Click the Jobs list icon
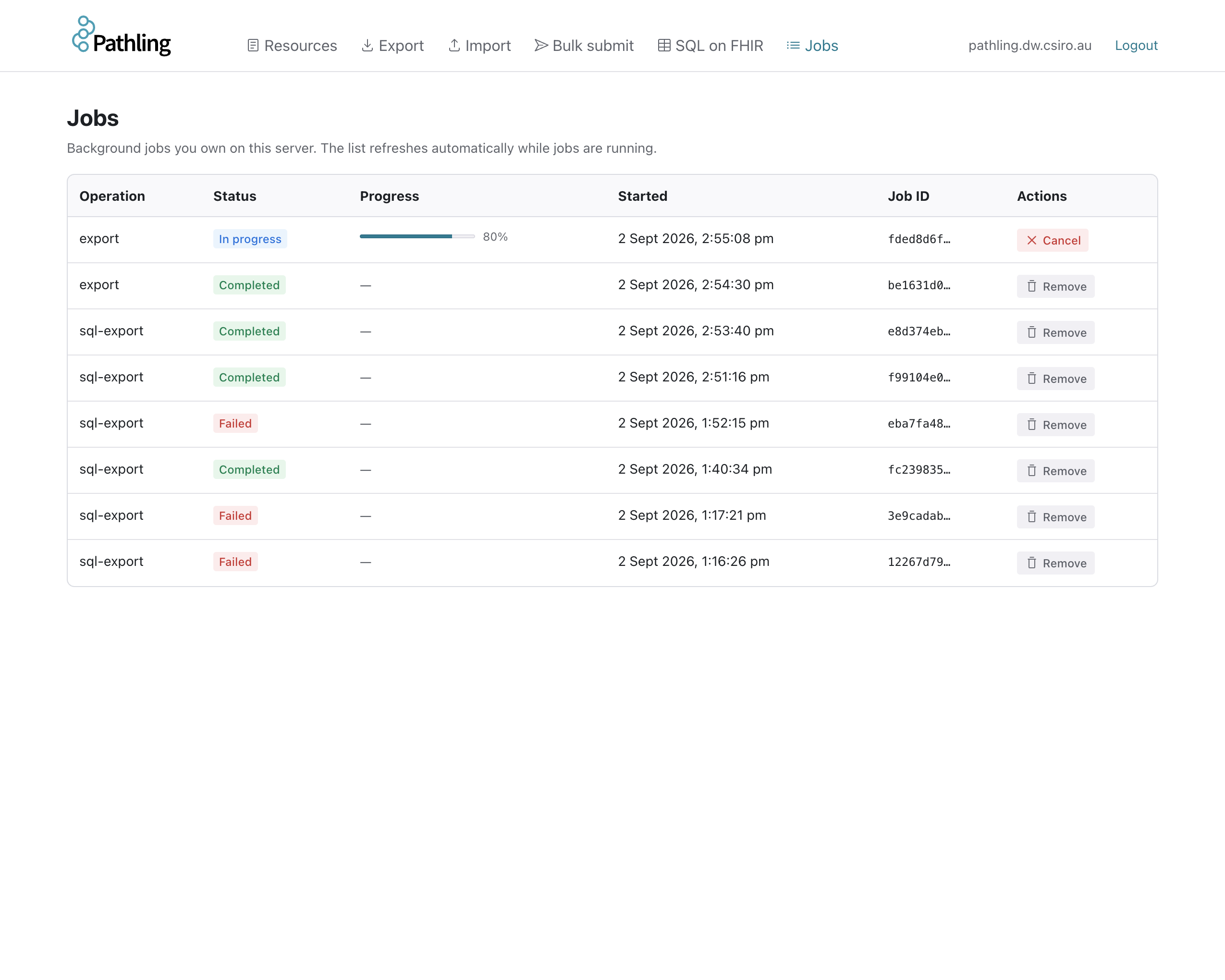 click(793, 46)
